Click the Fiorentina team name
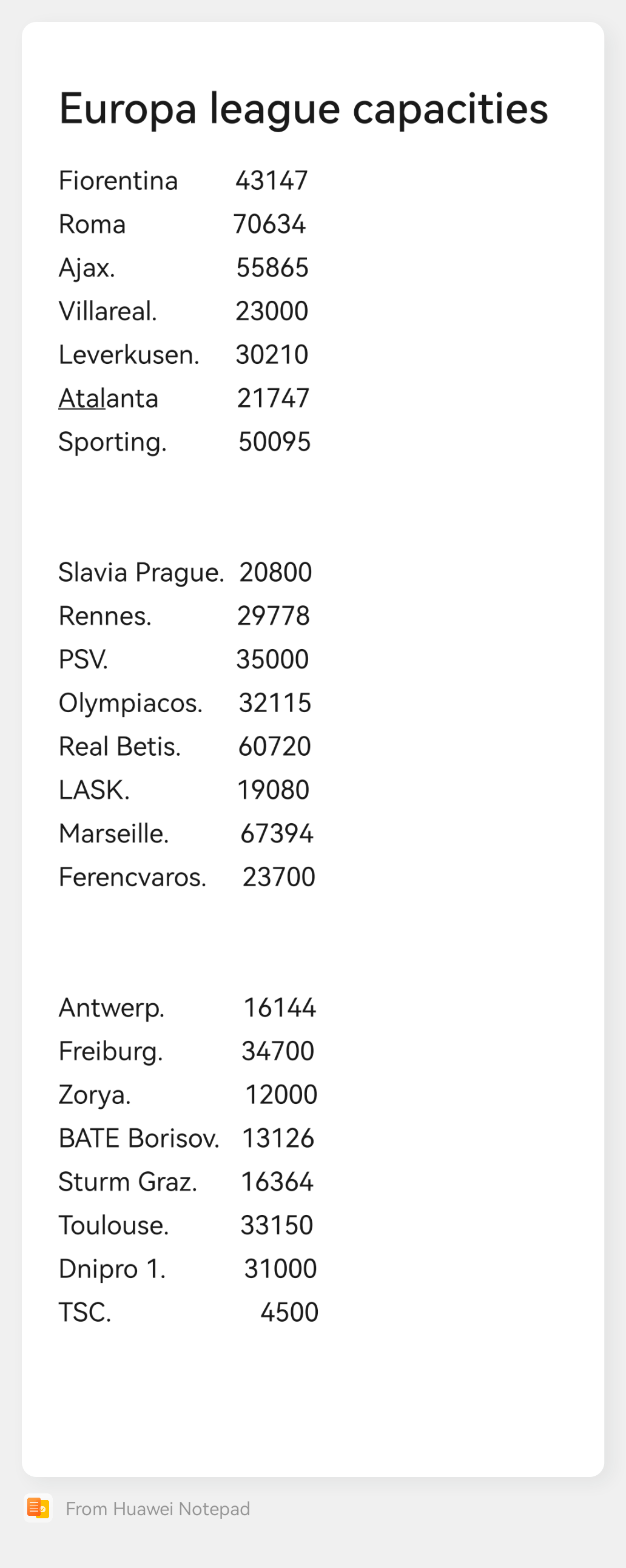Image resolution: width=626 pixels, height=1568 pixels. (118, 181)
